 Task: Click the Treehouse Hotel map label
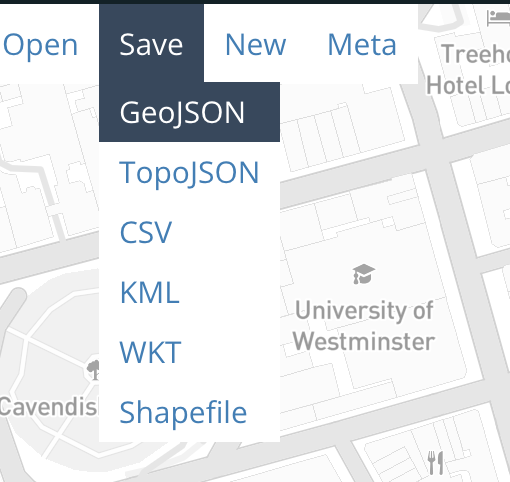(468, 69)
